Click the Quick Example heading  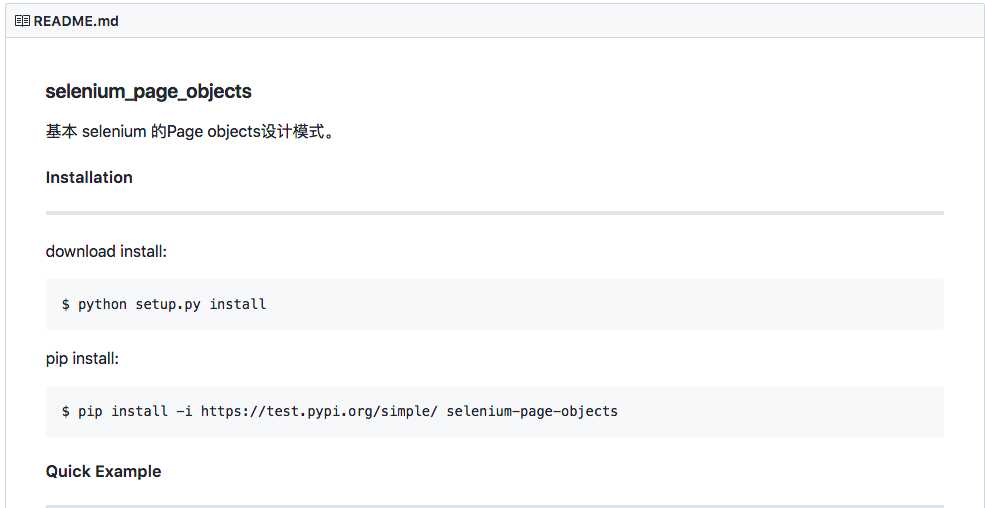pyautogui.click(x=104, y=472)
